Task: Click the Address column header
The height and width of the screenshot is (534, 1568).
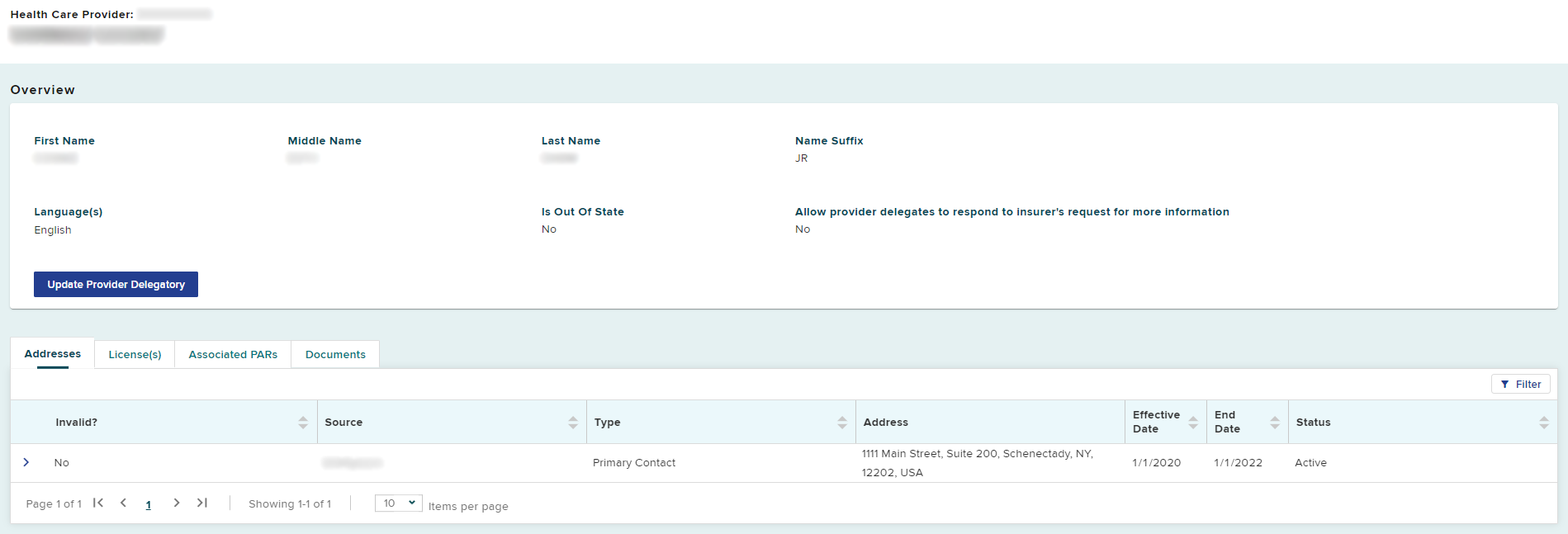Action: pos(885,422)
